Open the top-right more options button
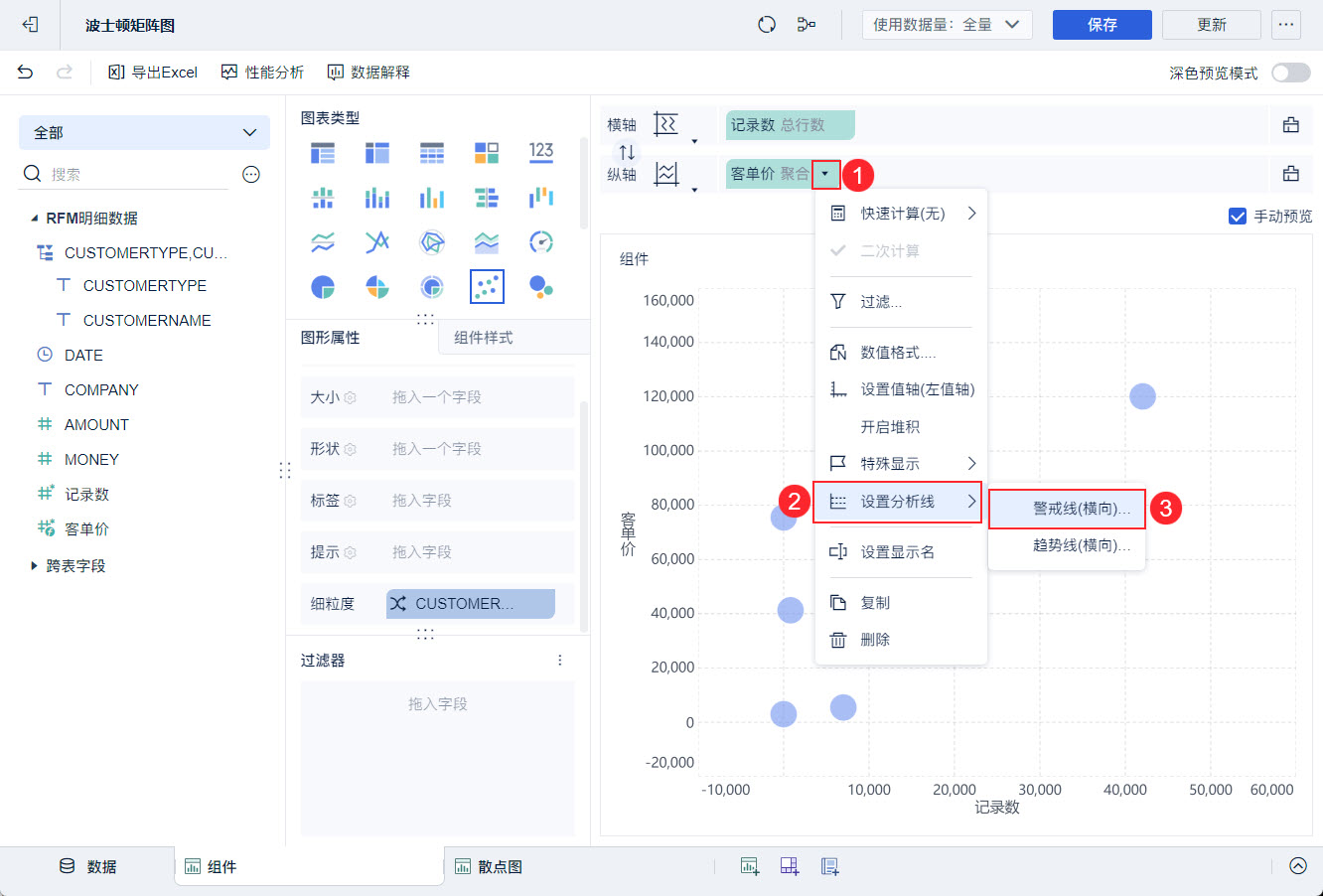This screenshot has width=1323, height=896. pyautogui.click(x=1286, y=25)
